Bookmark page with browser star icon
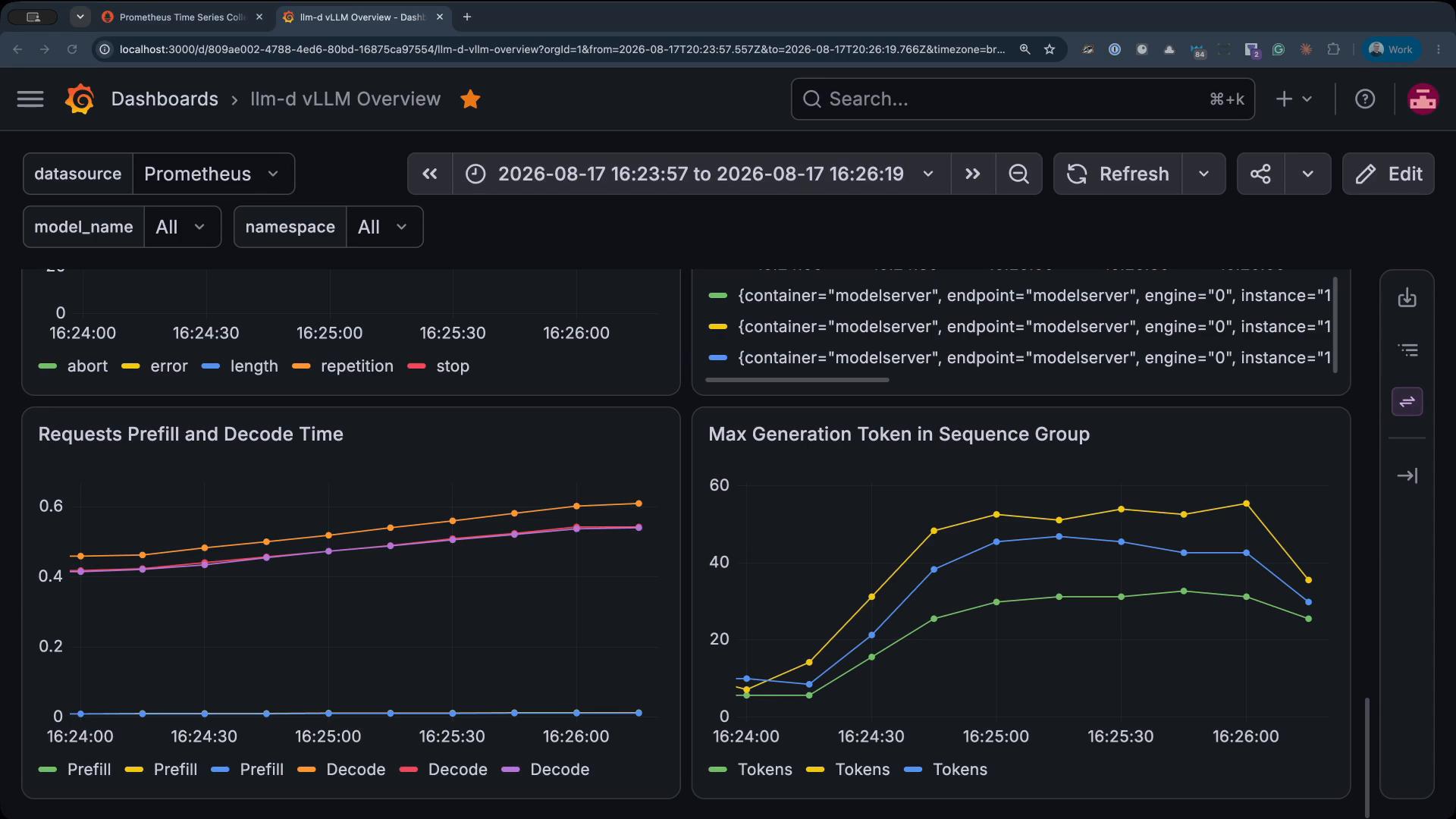The height and width of the screenshot is (819, 1456). (1050, 49)
